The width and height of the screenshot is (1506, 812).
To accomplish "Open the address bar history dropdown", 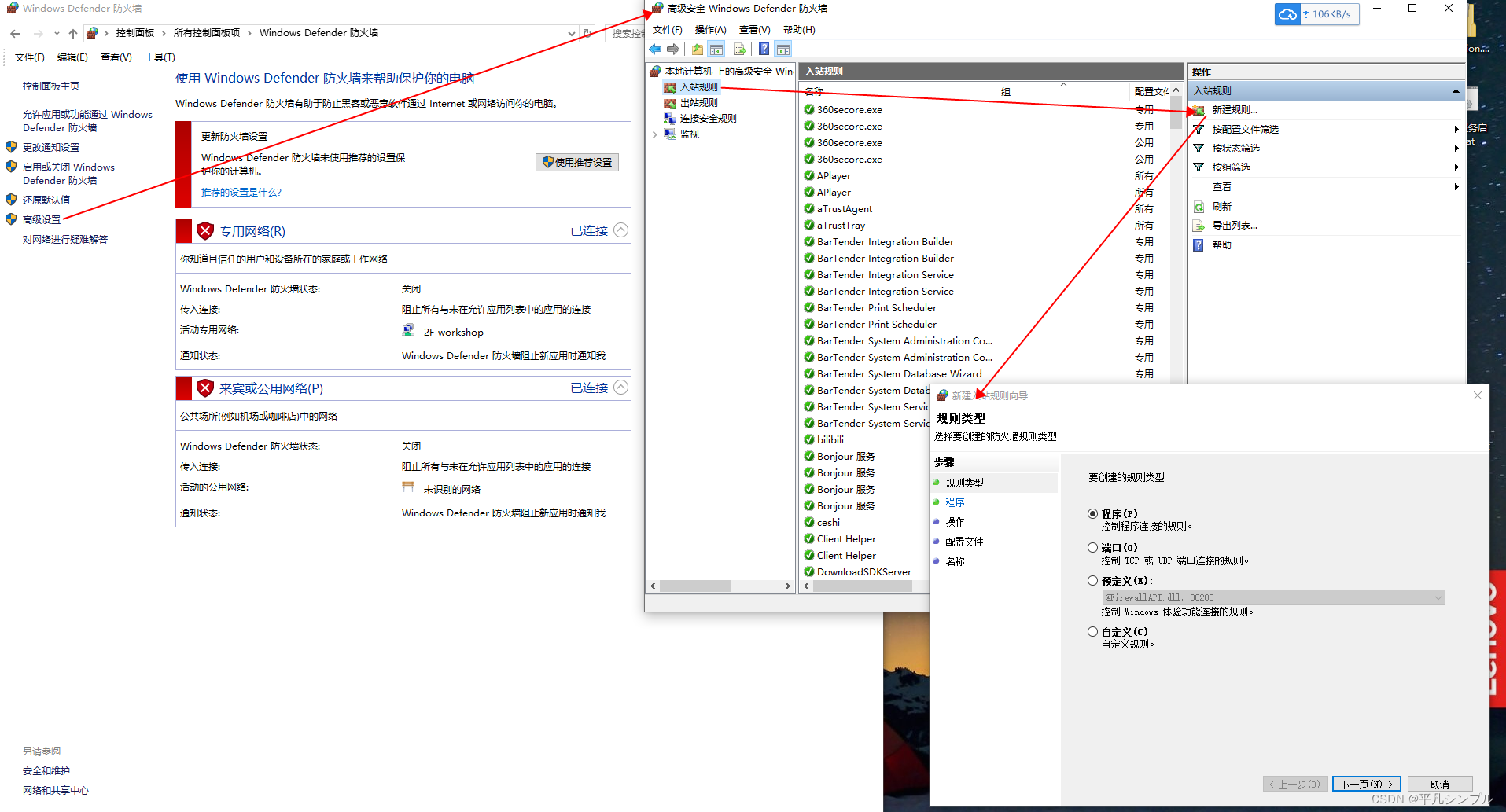I will [572, 34].
